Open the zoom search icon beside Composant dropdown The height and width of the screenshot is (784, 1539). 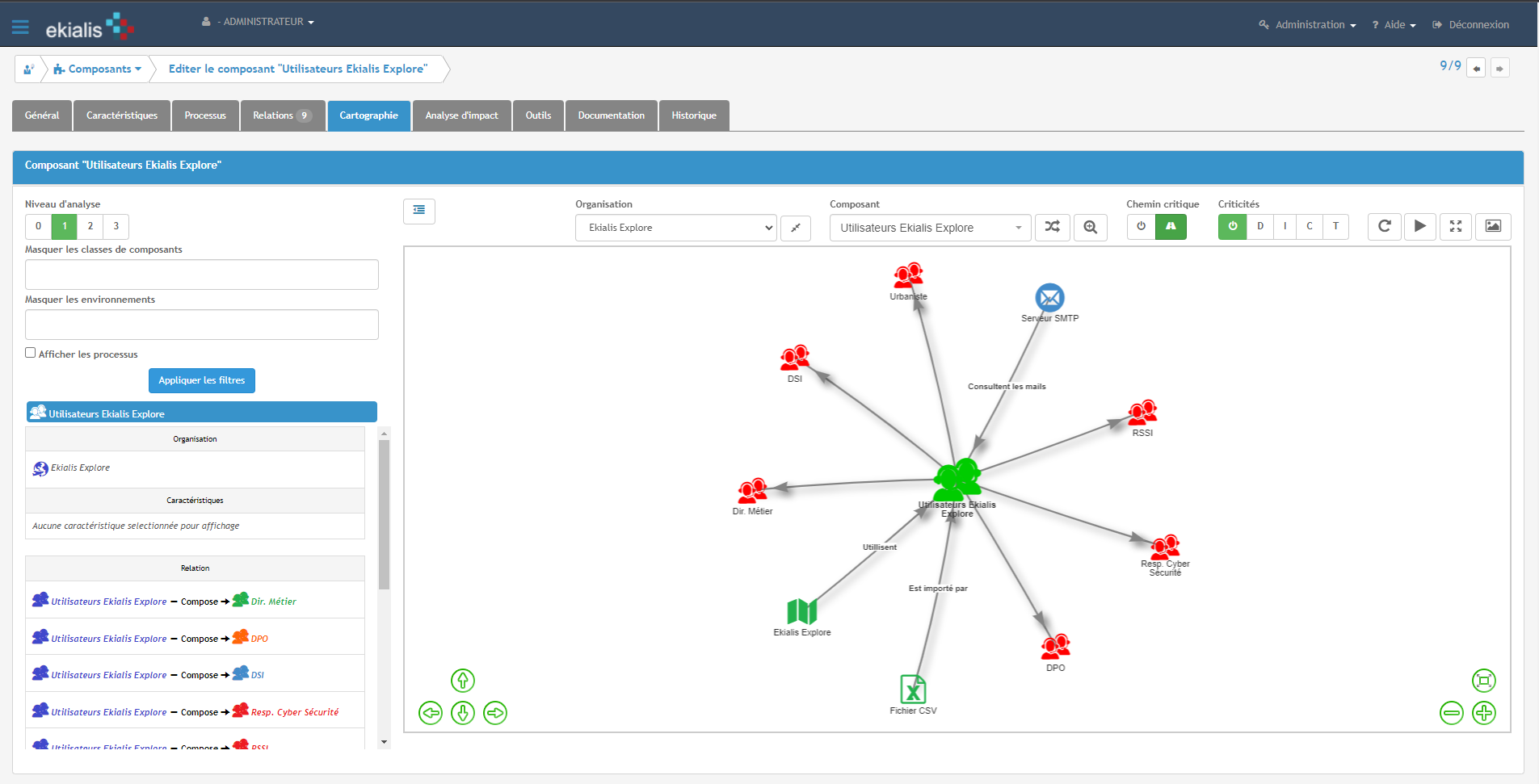1091,227
